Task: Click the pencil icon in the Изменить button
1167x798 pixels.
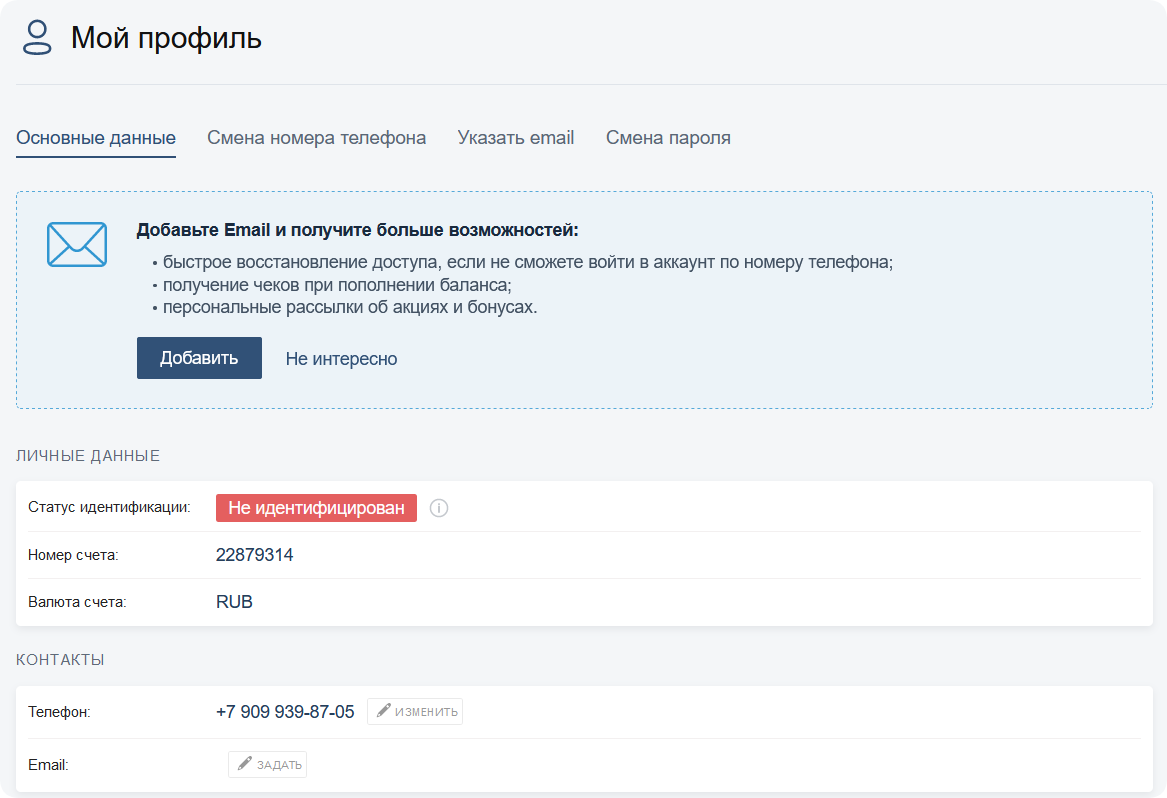Action: tap(384, 711)
